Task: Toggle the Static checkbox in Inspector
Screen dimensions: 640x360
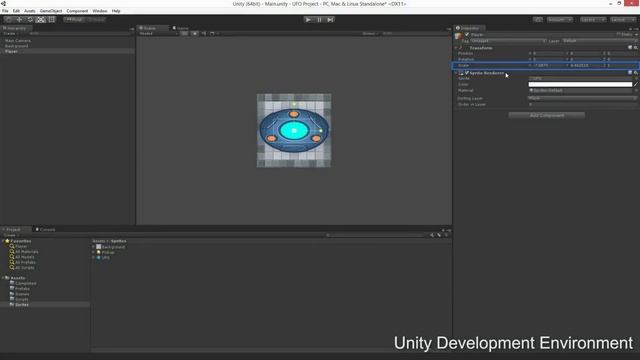Action: click(x=618, y=35)
